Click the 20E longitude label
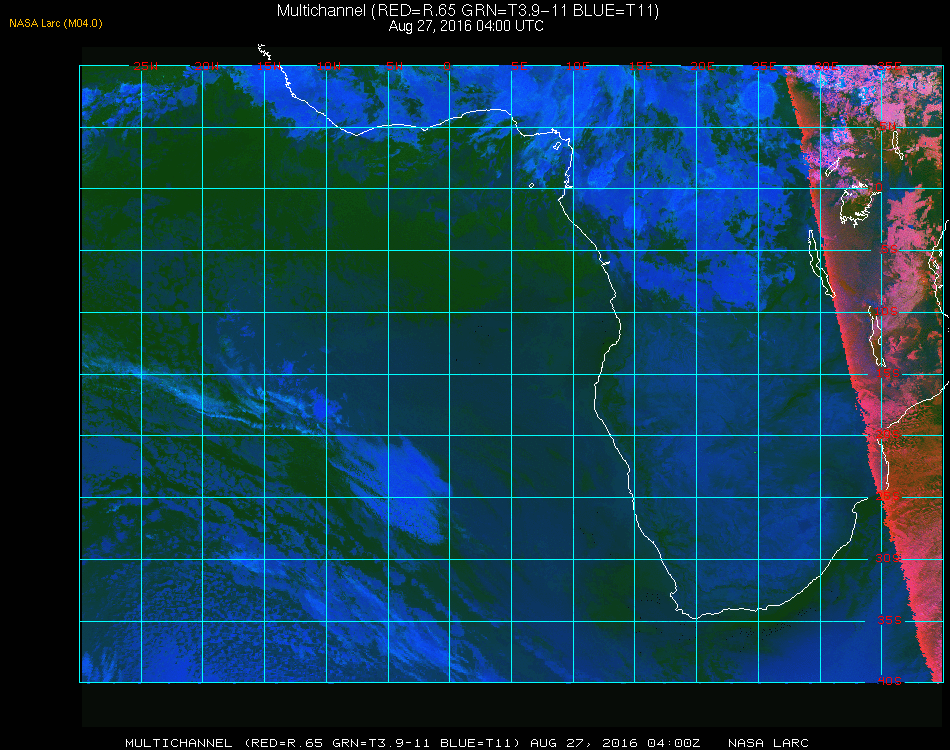Viewport: 950px width, 750px height. pyautogui.click(x=702, y=66)
